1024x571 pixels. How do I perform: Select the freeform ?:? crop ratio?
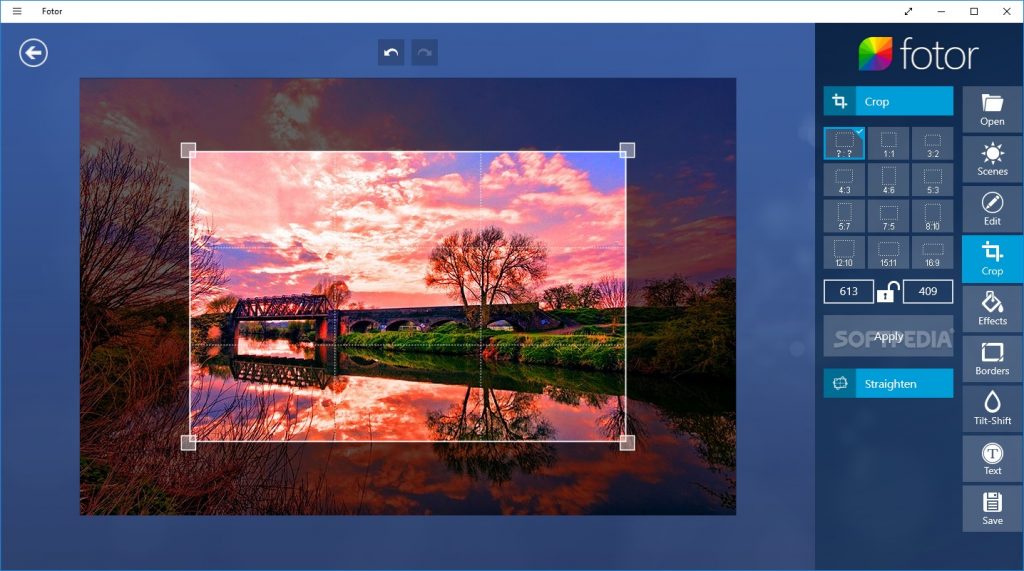(844, 144)
